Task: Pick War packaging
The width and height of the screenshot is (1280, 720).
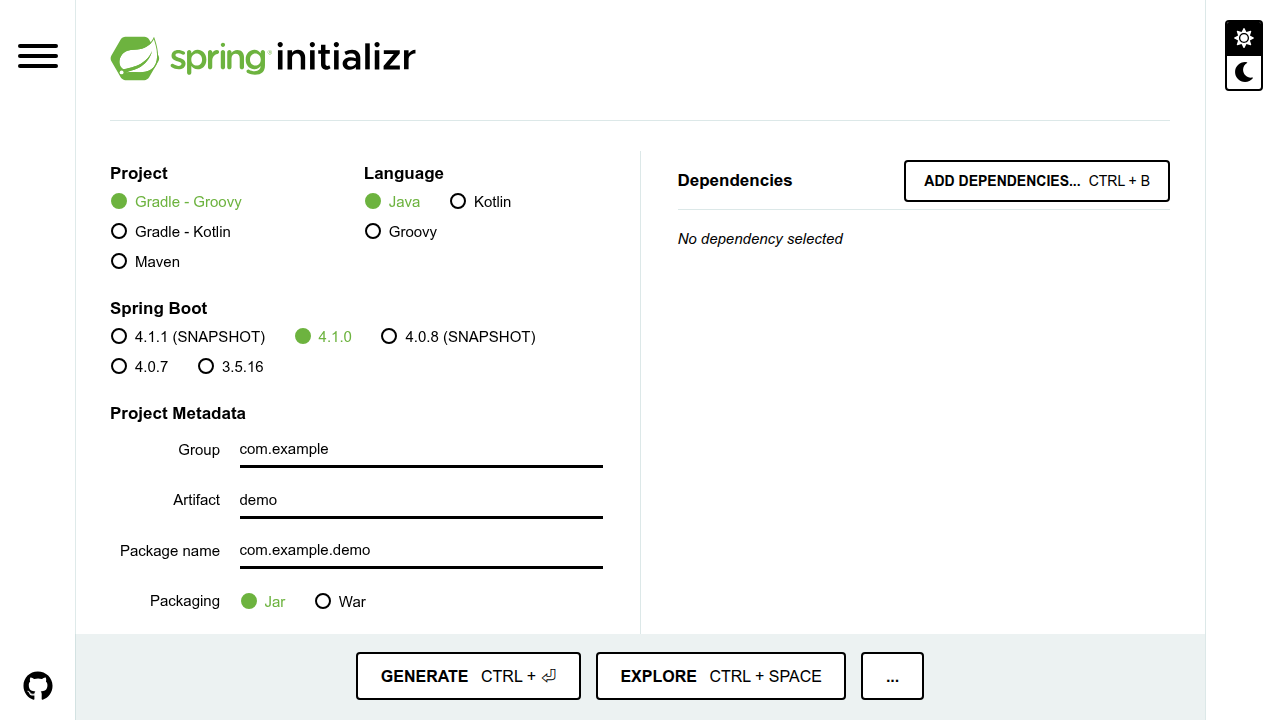Action: click(340, 601)
